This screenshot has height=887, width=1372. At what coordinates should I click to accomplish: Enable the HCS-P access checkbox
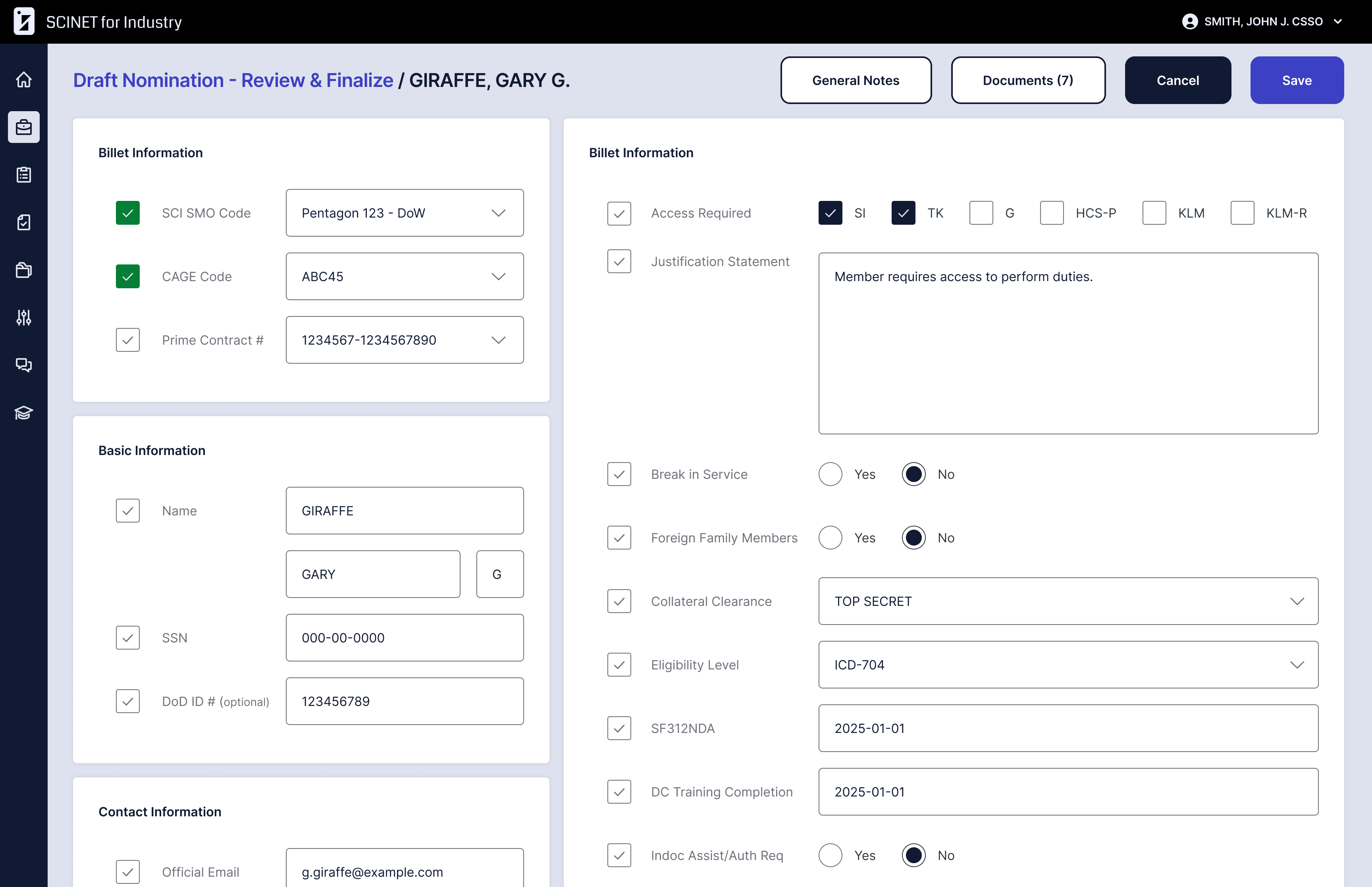[1051, 213]
